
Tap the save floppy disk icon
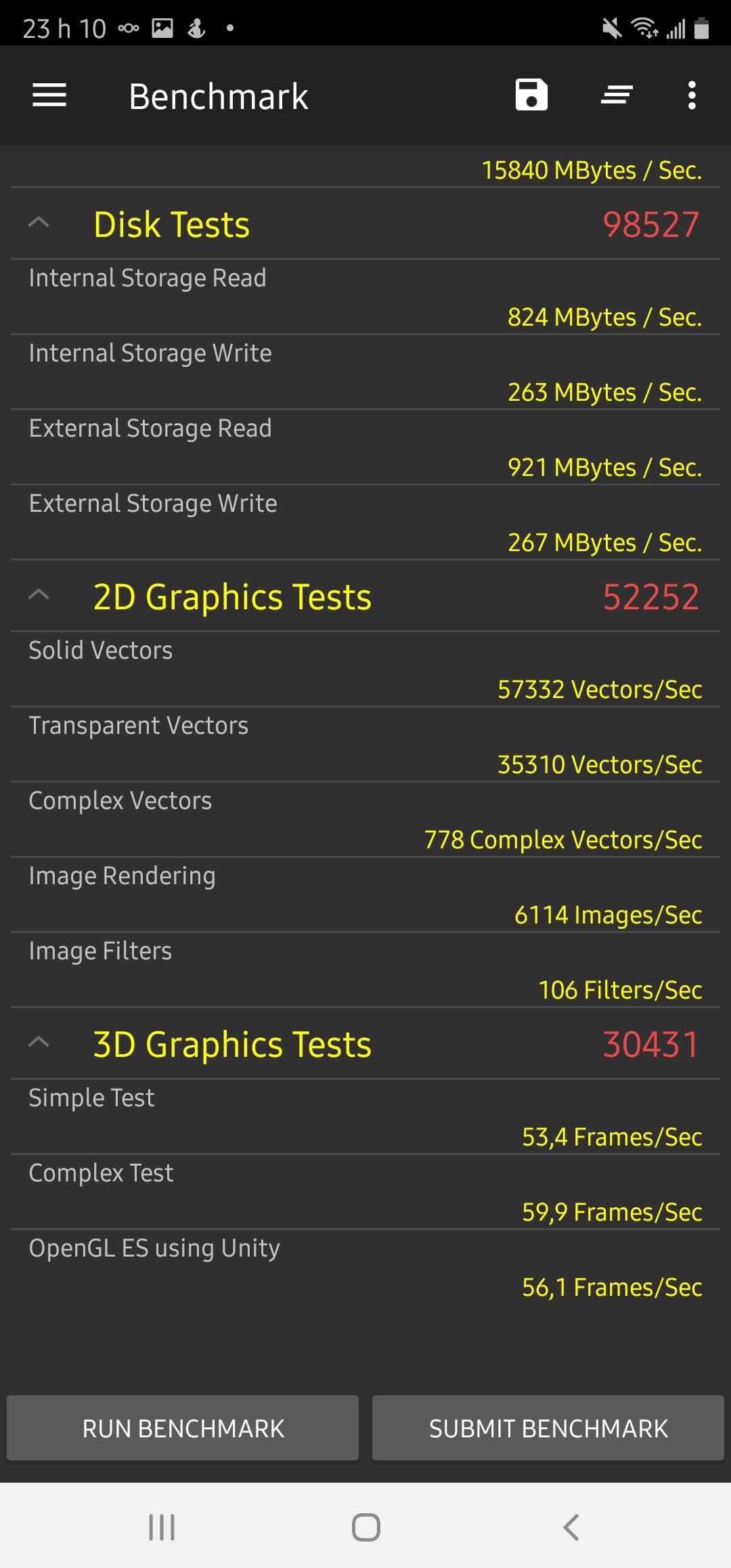[x=531, y=95]
